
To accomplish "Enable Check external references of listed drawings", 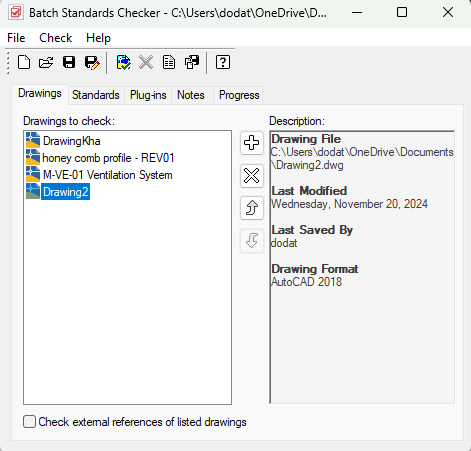I will pos(29,422).
